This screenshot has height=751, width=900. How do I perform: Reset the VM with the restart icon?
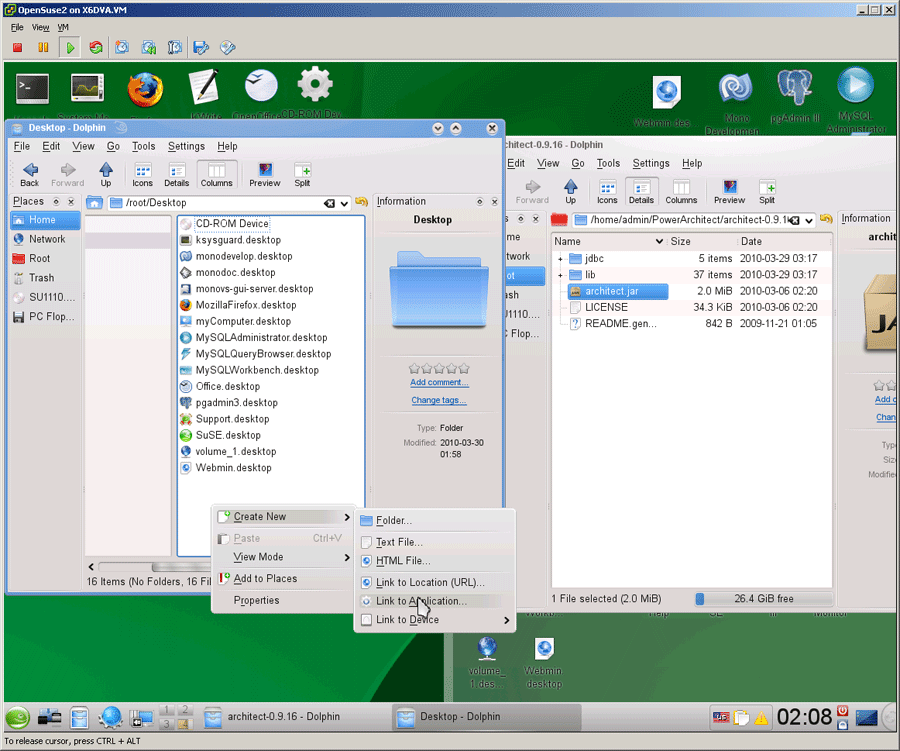pyautogui.click(x=96, y=48)
